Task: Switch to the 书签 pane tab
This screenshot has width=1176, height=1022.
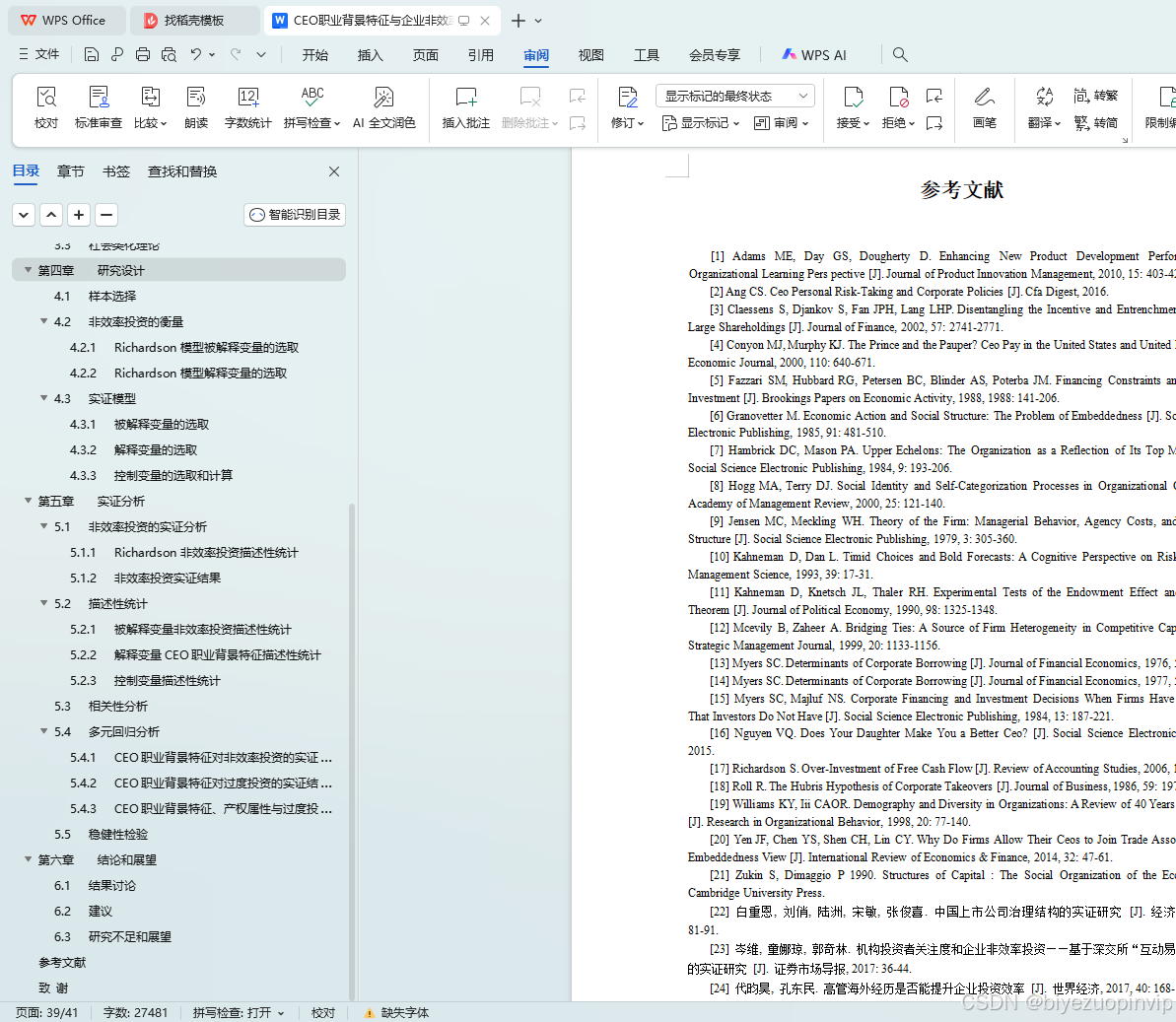Action: click(x=115, y=171)
